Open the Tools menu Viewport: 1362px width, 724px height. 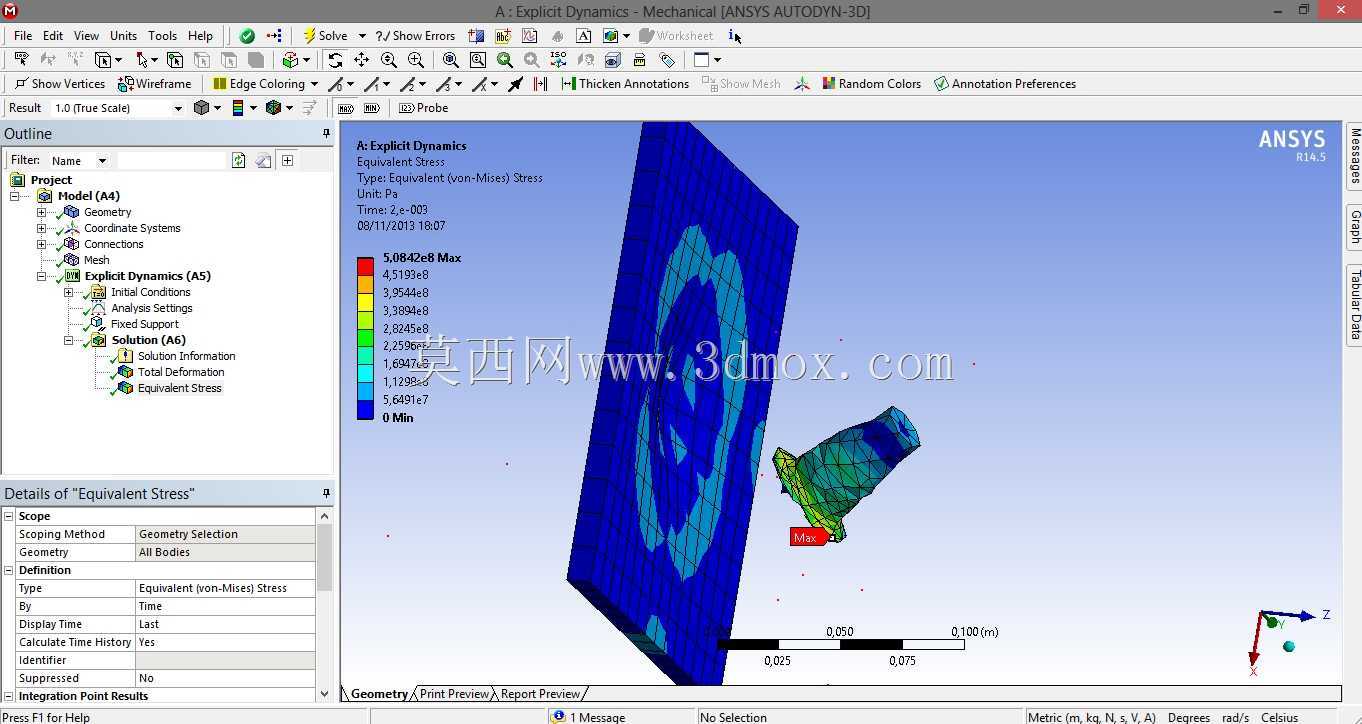[x=162, y=35]
